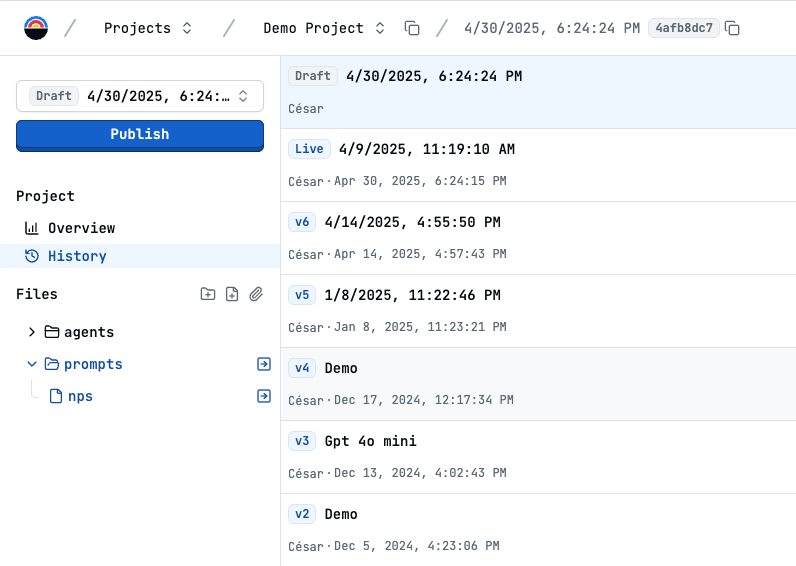Screen dimensions: 796x566
Task: Select the v5 1/8/2025 version entry
Action: point(538,311)
